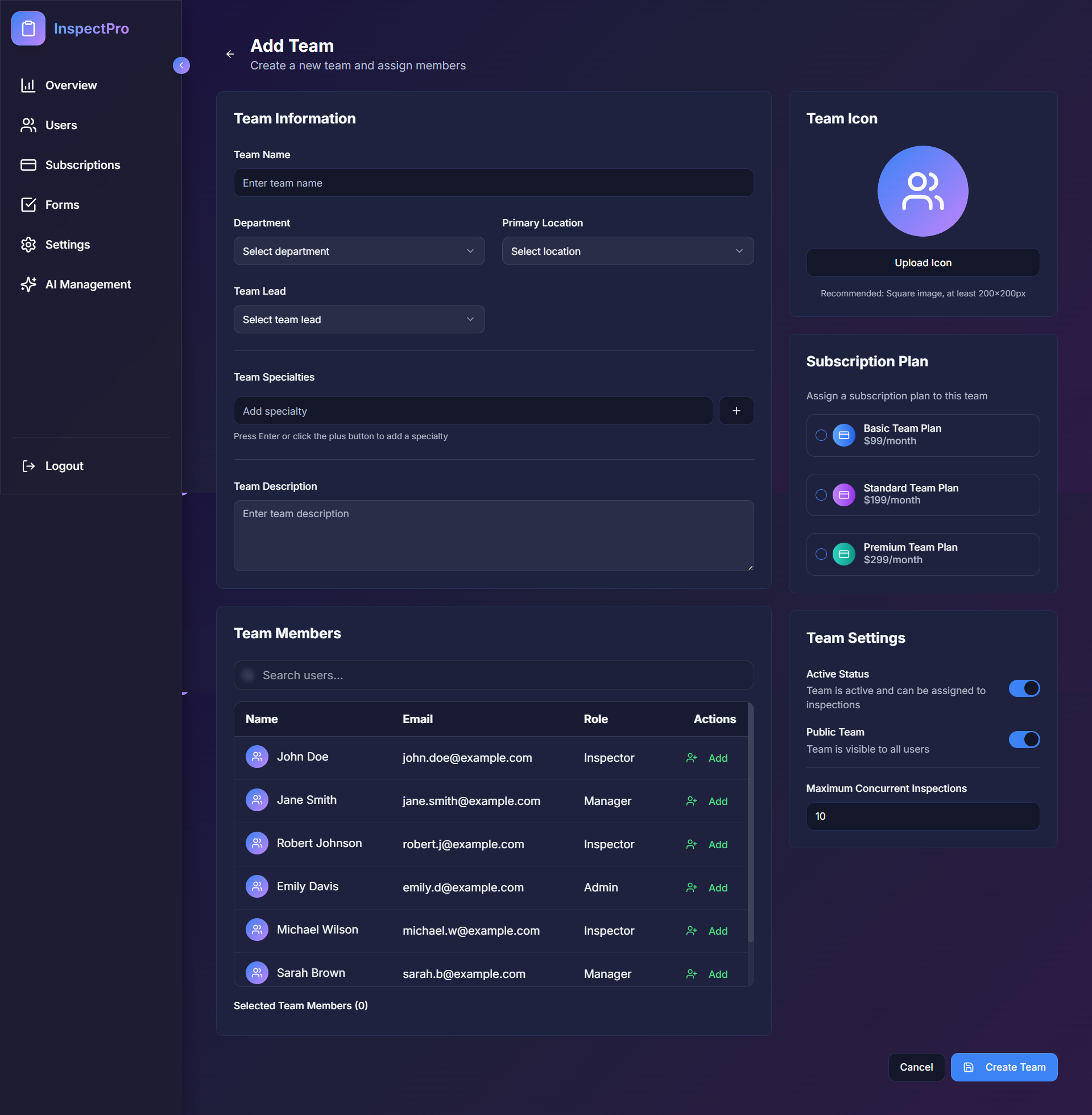Click the Selected Team Members (0) label

click(x=300, y=1005)
